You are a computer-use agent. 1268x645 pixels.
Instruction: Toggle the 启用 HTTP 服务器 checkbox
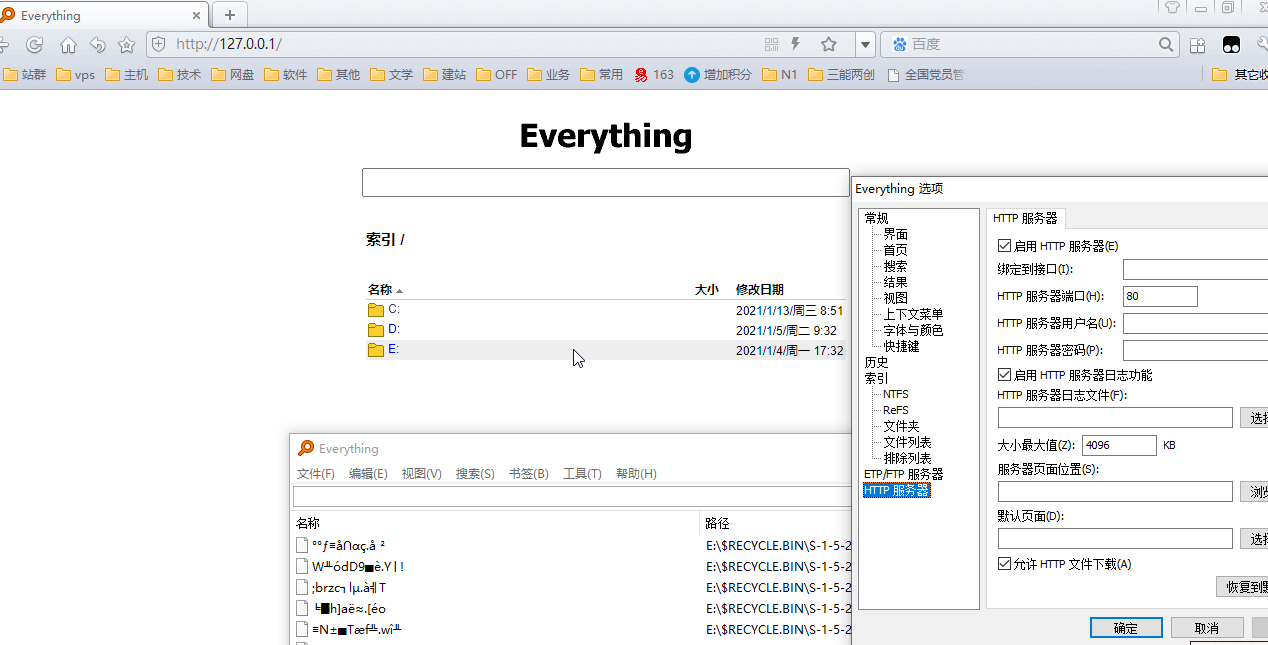point(1005,246)
